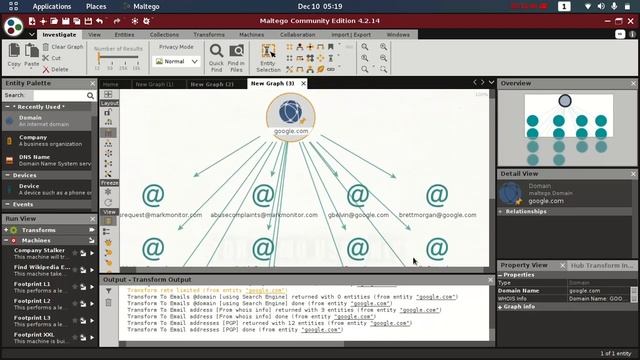640x360 pixels.
Task: Collapse the Devices palette section
Action: click(x=7, y=175)
